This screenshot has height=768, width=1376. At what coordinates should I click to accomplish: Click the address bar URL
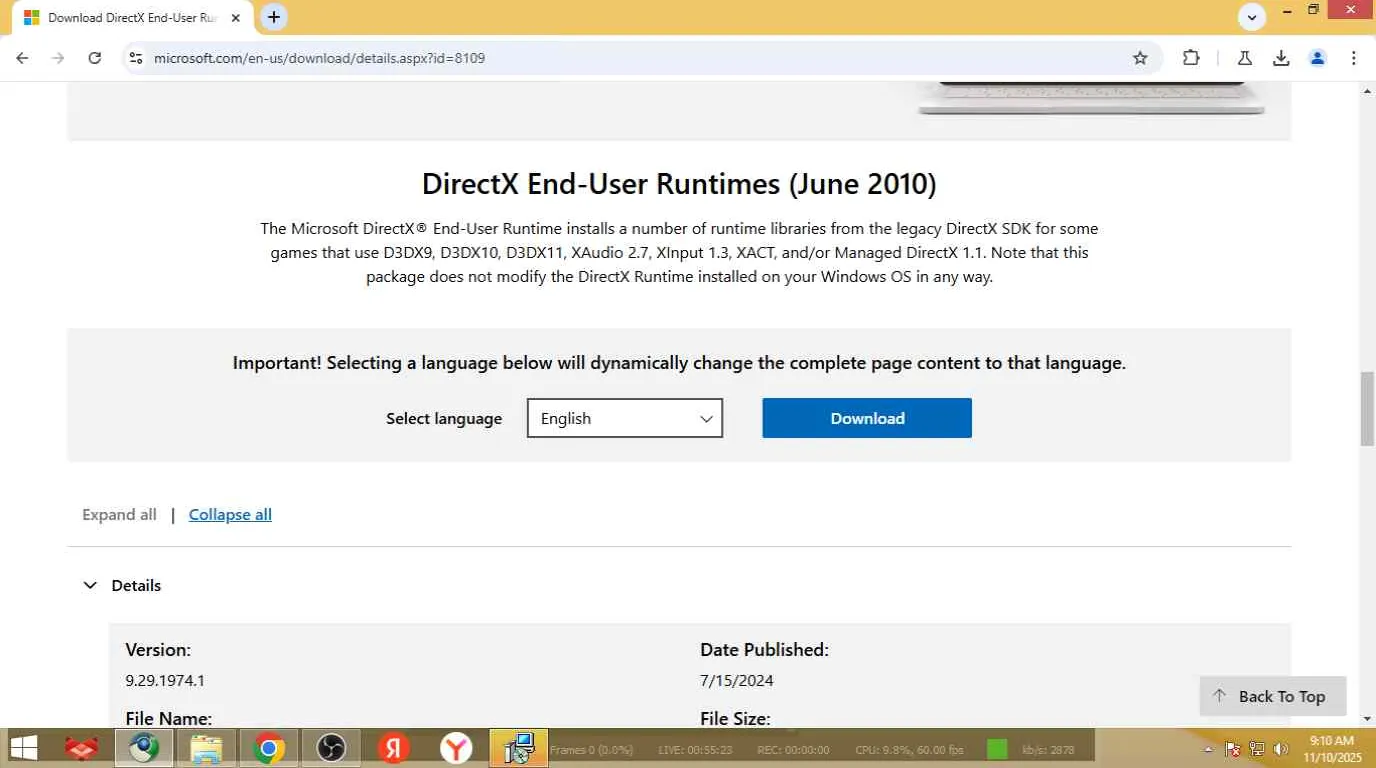point(319,58)
